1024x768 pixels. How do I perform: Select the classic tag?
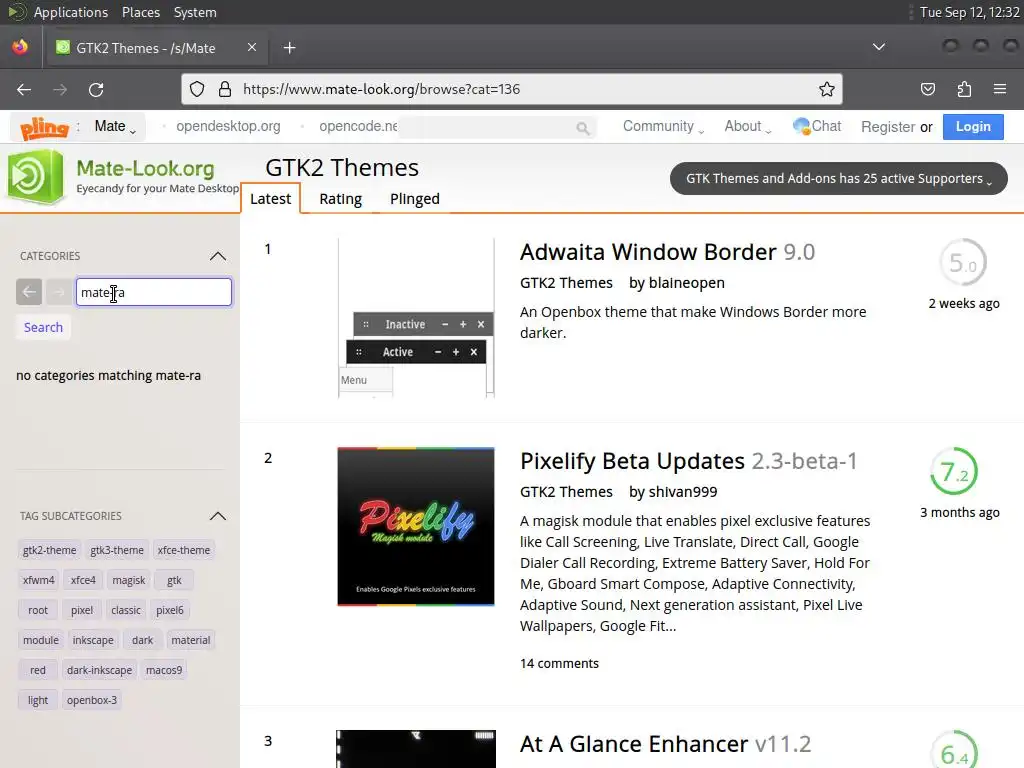click(125, 610)
